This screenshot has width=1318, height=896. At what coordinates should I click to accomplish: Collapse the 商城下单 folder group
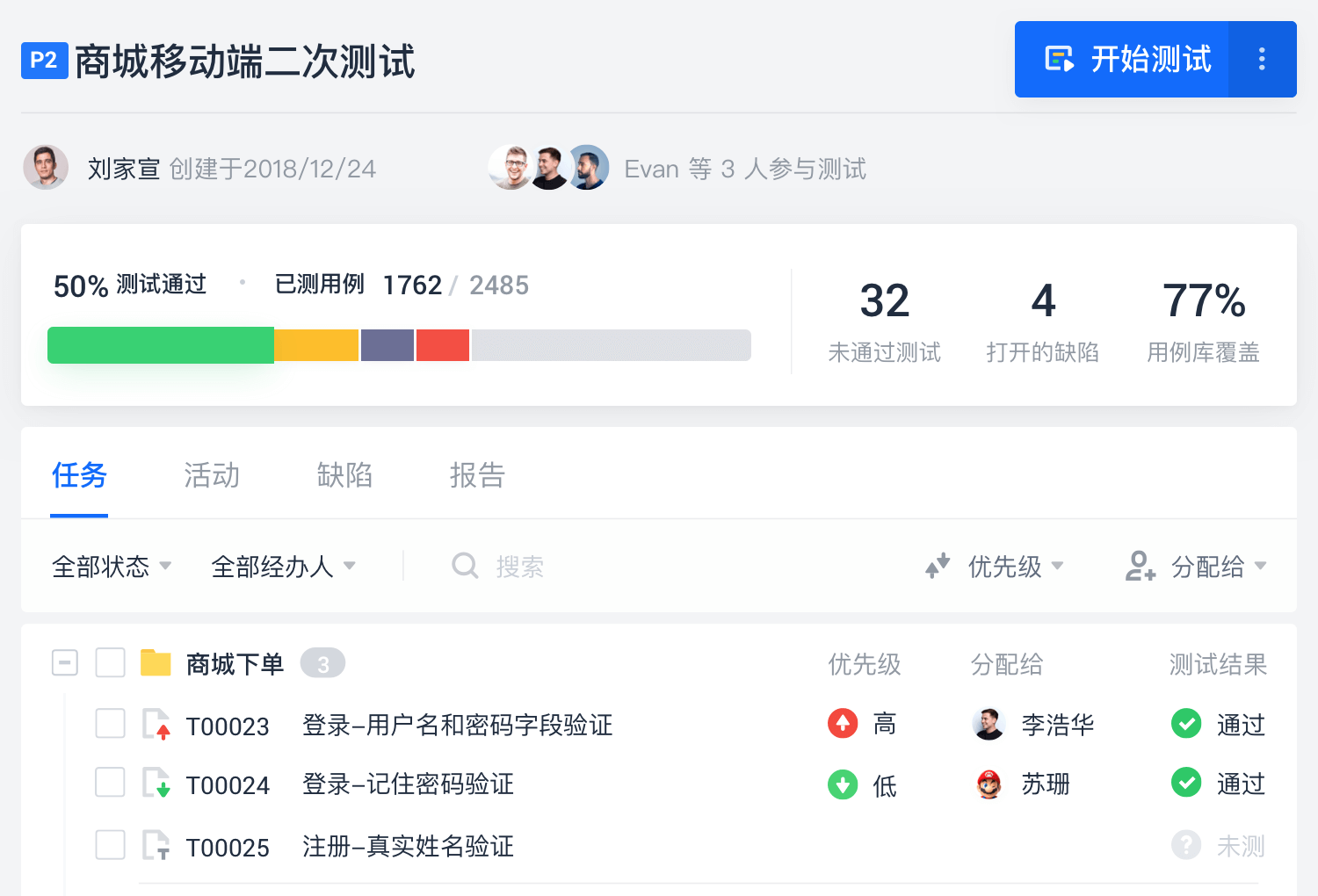pos(65,662)
